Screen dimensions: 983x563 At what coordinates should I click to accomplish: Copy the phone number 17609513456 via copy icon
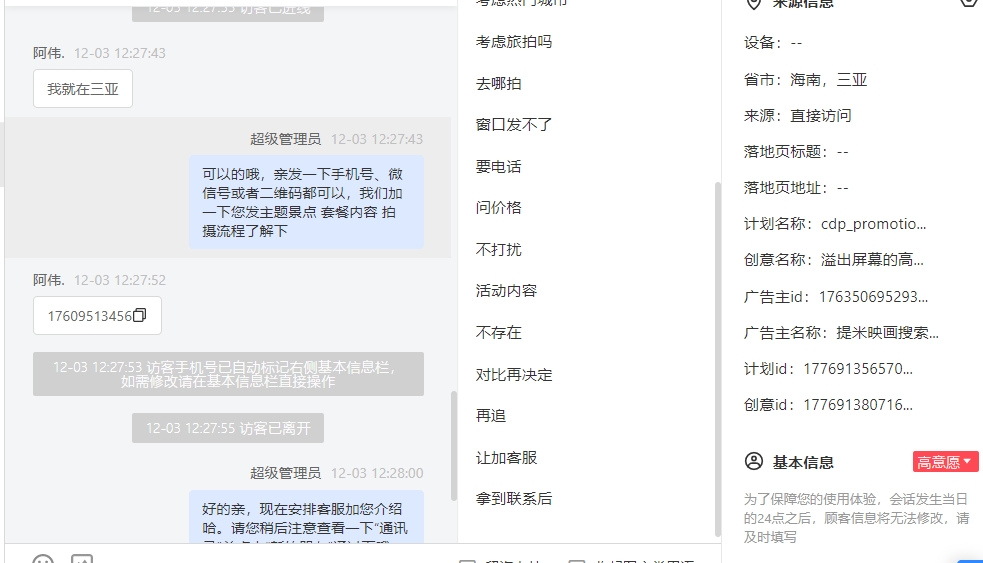[140, 315]
